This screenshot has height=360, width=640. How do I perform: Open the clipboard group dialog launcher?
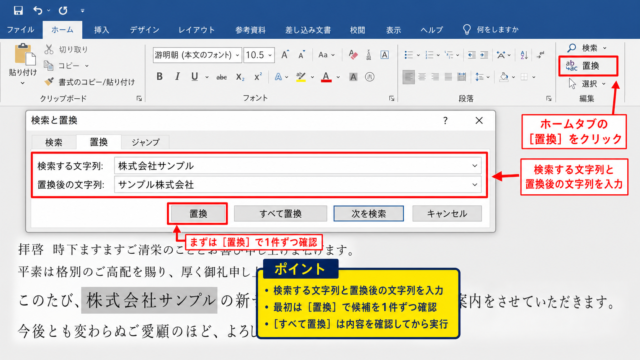(x=139, y=98)
